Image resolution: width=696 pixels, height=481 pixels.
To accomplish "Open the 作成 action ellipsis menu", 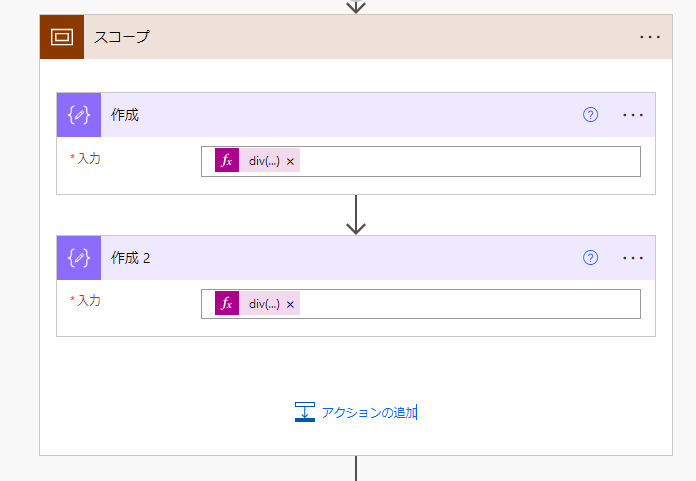I will point(633,115).
